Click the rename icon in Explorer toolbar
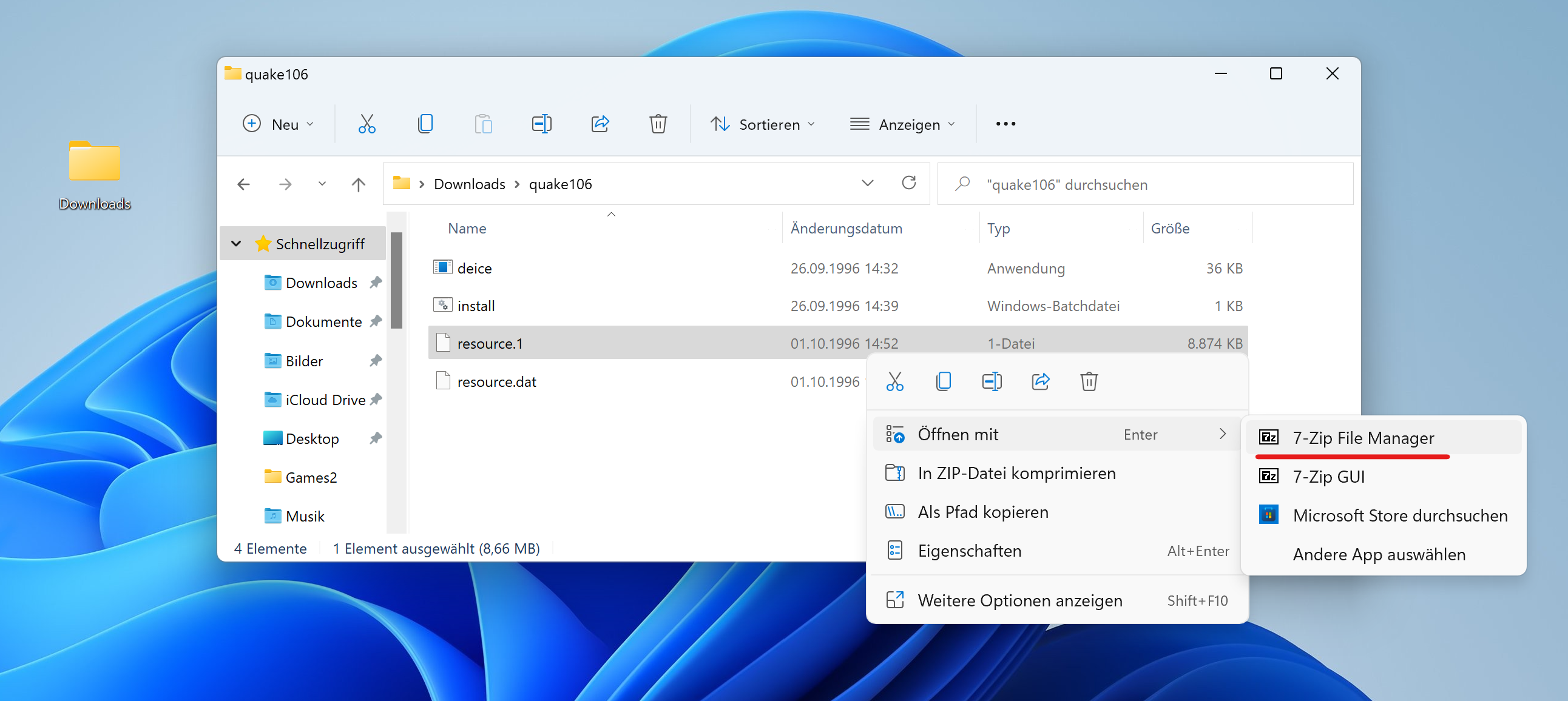This screenshot has width=1568, height=701. [541, 124]
